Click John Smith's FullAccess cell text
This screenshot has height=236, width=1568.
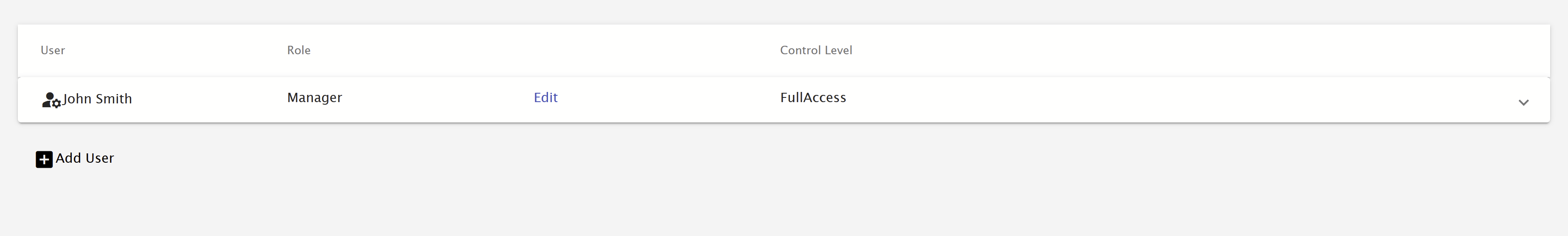pos(813,97)
